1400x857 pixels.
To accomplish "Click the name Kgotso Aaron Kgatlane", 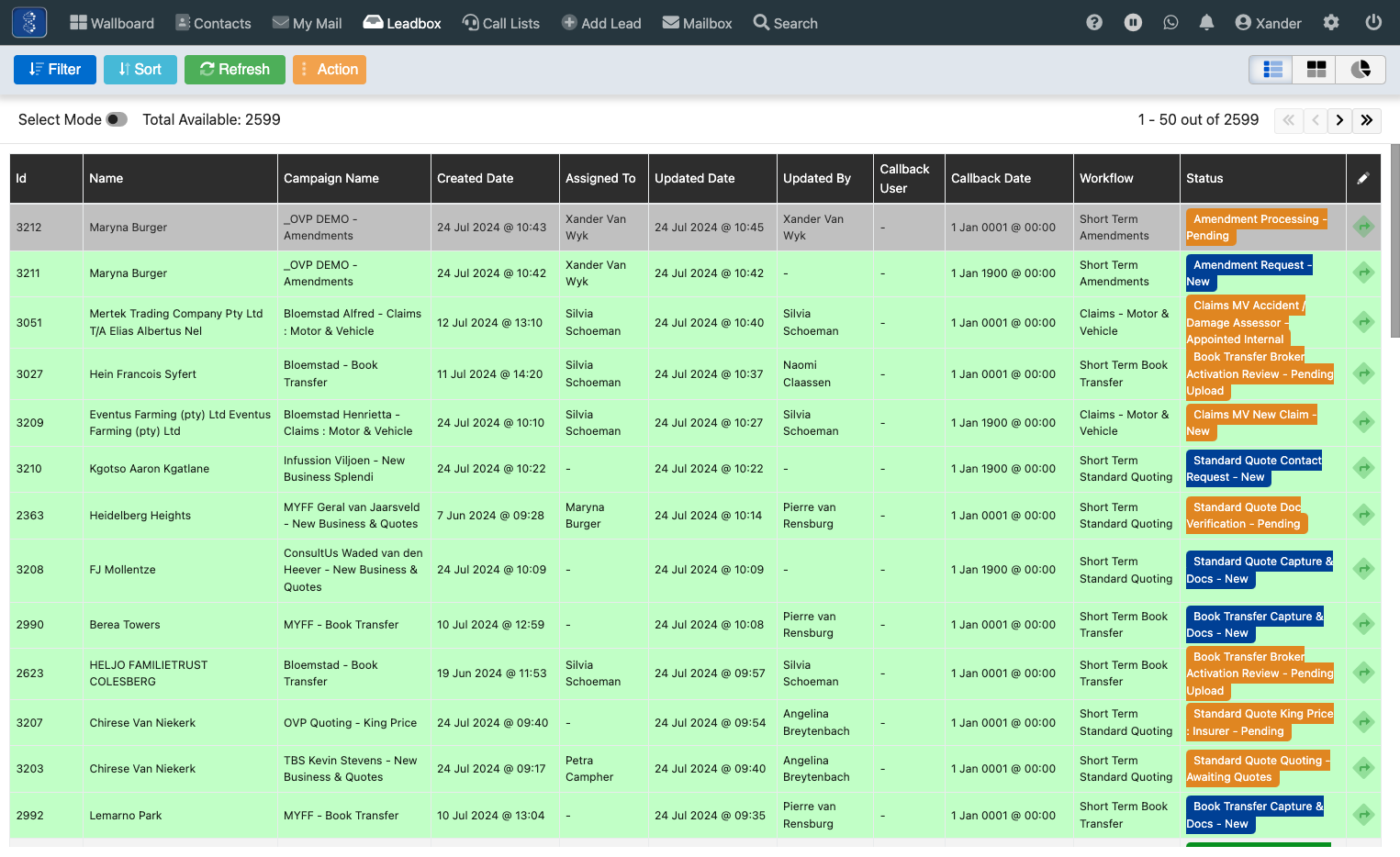I will pos(150,468).
